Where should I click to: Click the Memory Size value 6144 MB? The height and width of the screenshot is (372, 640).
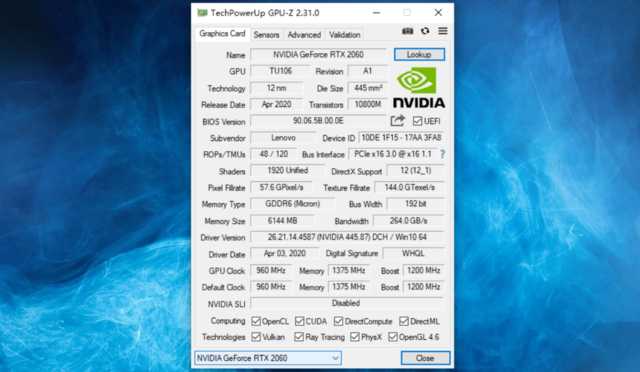282,221
